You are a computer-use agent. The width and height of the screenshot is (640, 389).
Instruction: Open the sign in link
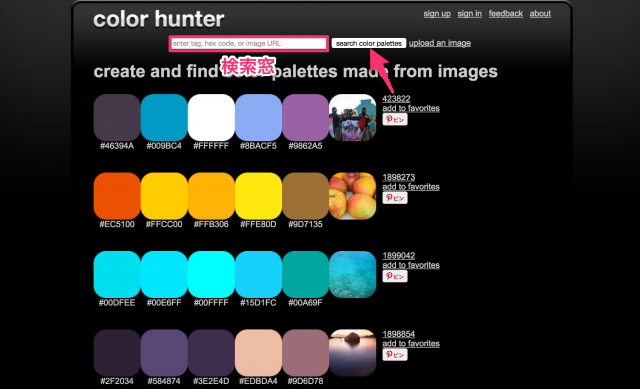pyautogui.click(x=469, y=13)
